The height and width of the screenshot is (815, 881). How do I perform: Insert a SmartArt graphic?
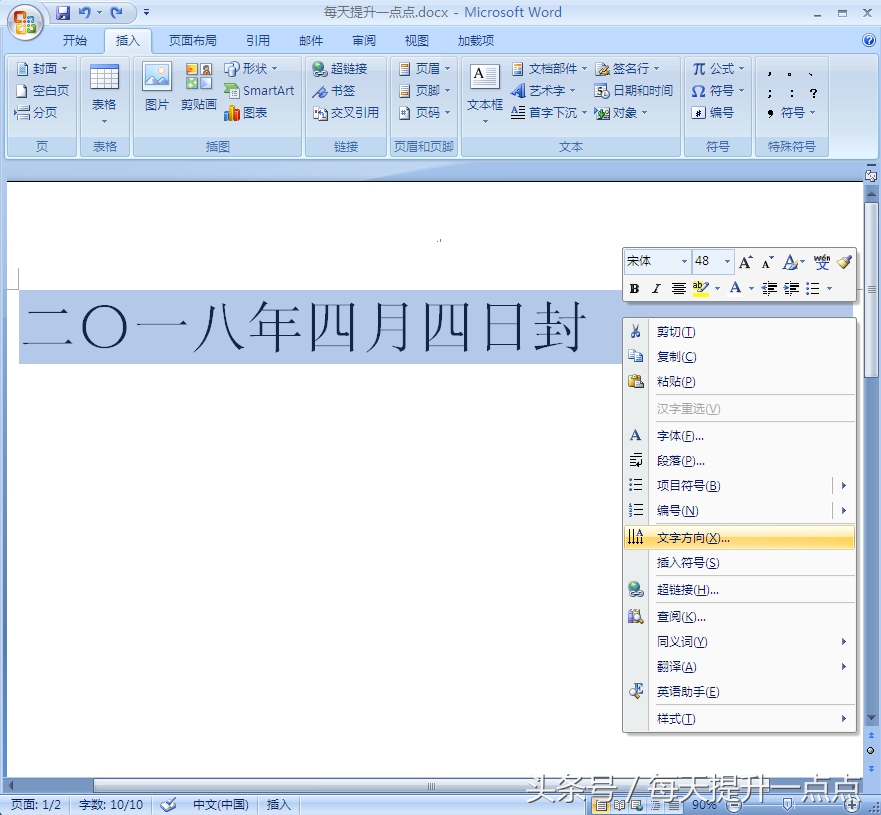(x=259, y=91)
